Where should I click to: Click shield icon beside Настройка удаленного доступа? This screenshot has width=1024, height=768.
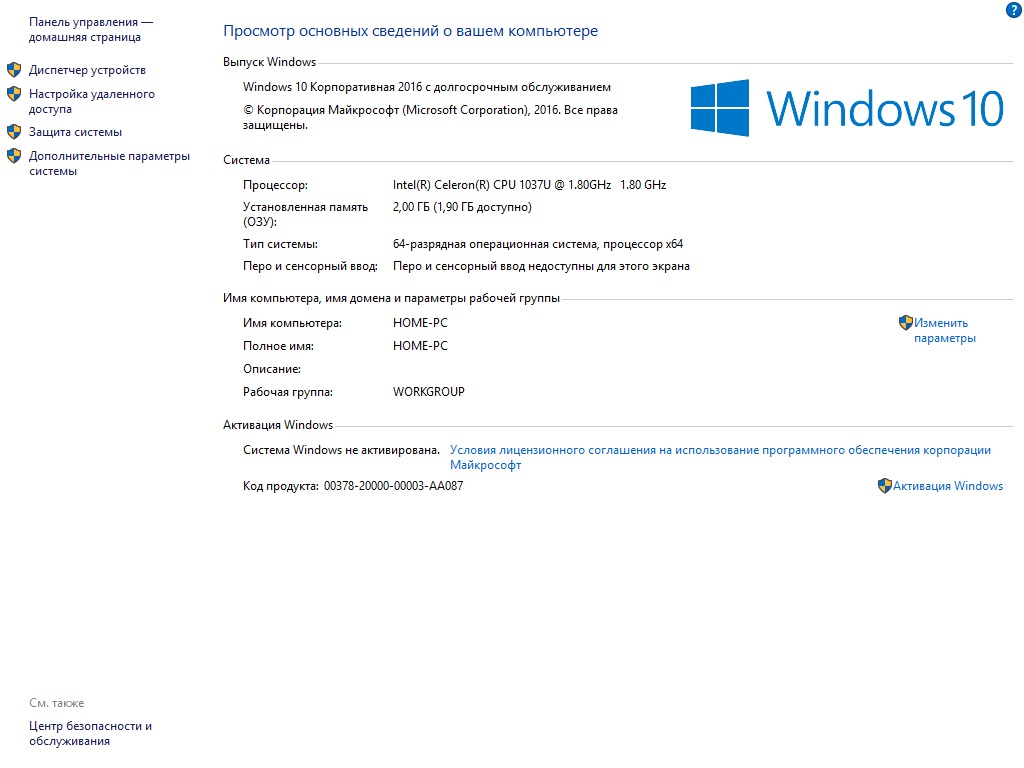tap(14, 94)
